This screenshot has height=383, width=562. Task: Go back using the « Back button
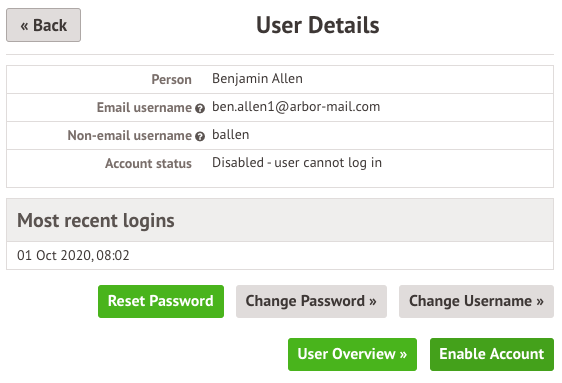pyautogui.click(x=43, y=25)
